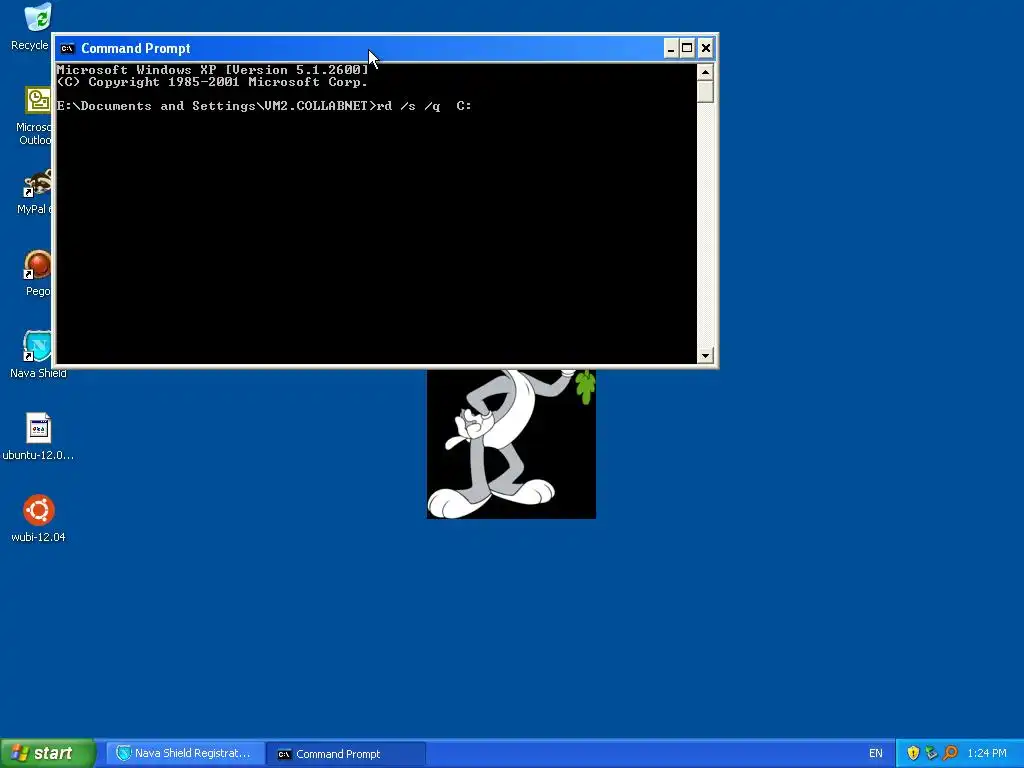Click the Command Prompt taskbar item
Image resolution: width=1024 pixels, height=768 pixels.
346,754
